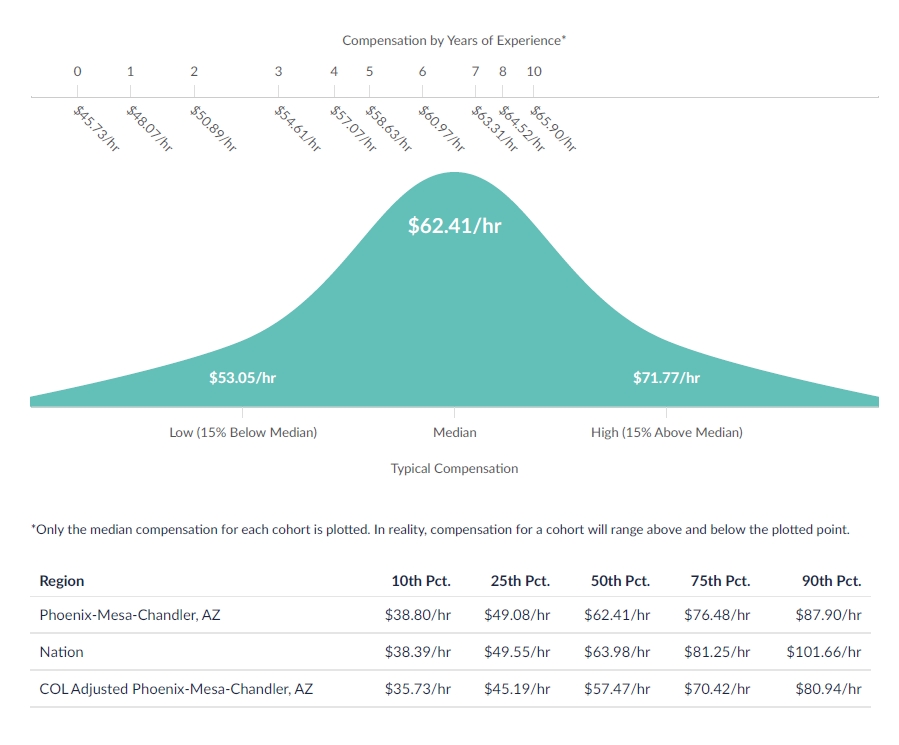The width and height of the screenshot is (899, 745).
Task: Select the Nation table row
Action: (x=450, y=652)
